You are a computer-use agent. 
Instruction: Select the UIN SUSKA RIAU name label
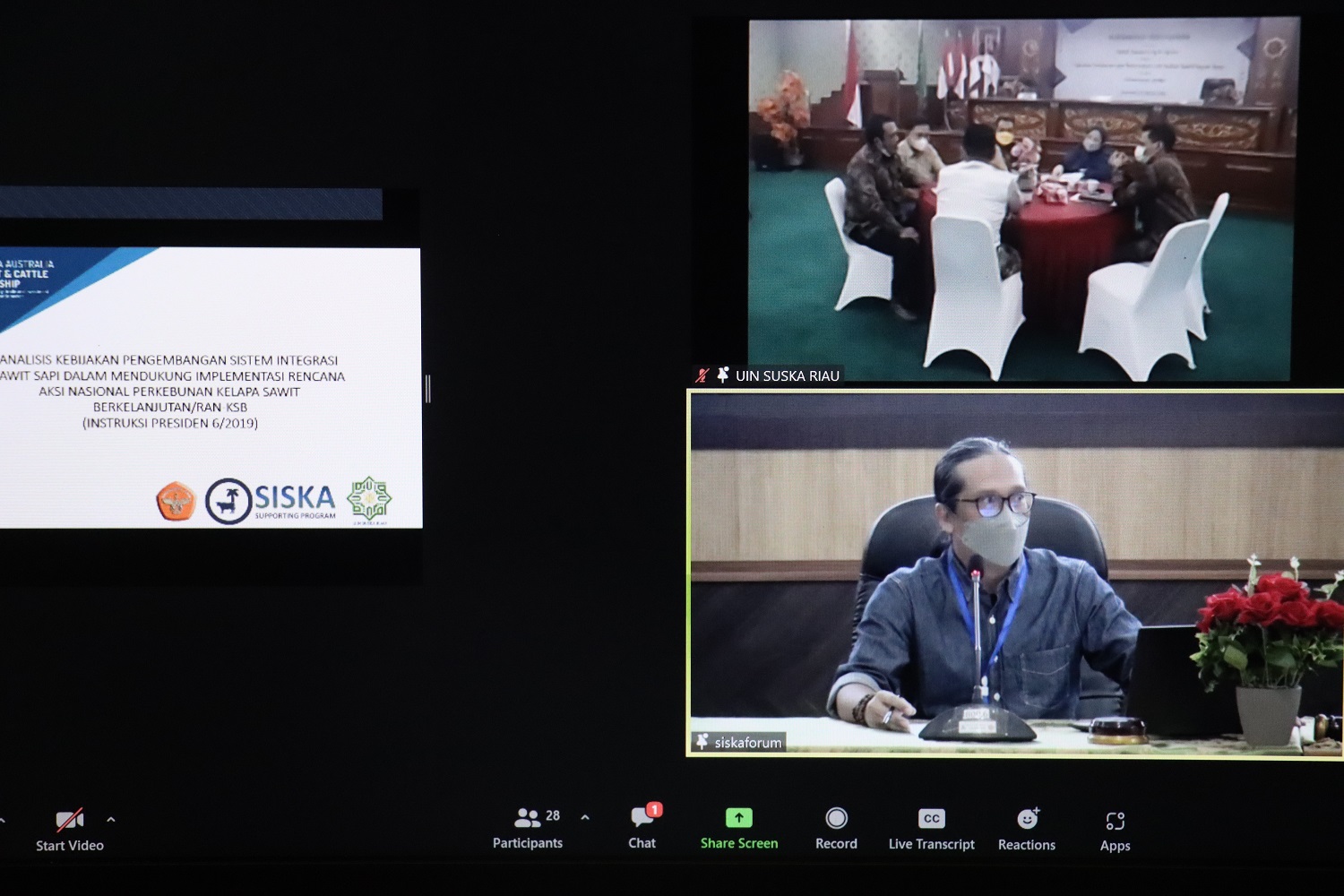point(787,375)
